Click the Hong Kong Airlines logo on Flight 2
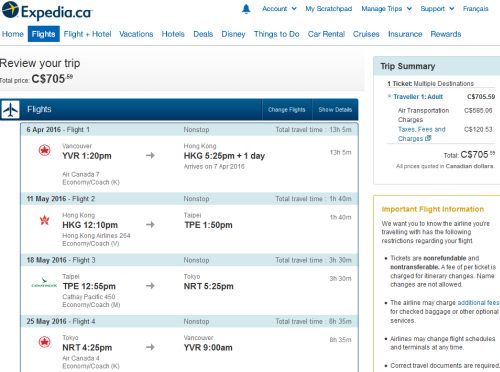Viewport: 500px width, 372px height. pos(45,220)
